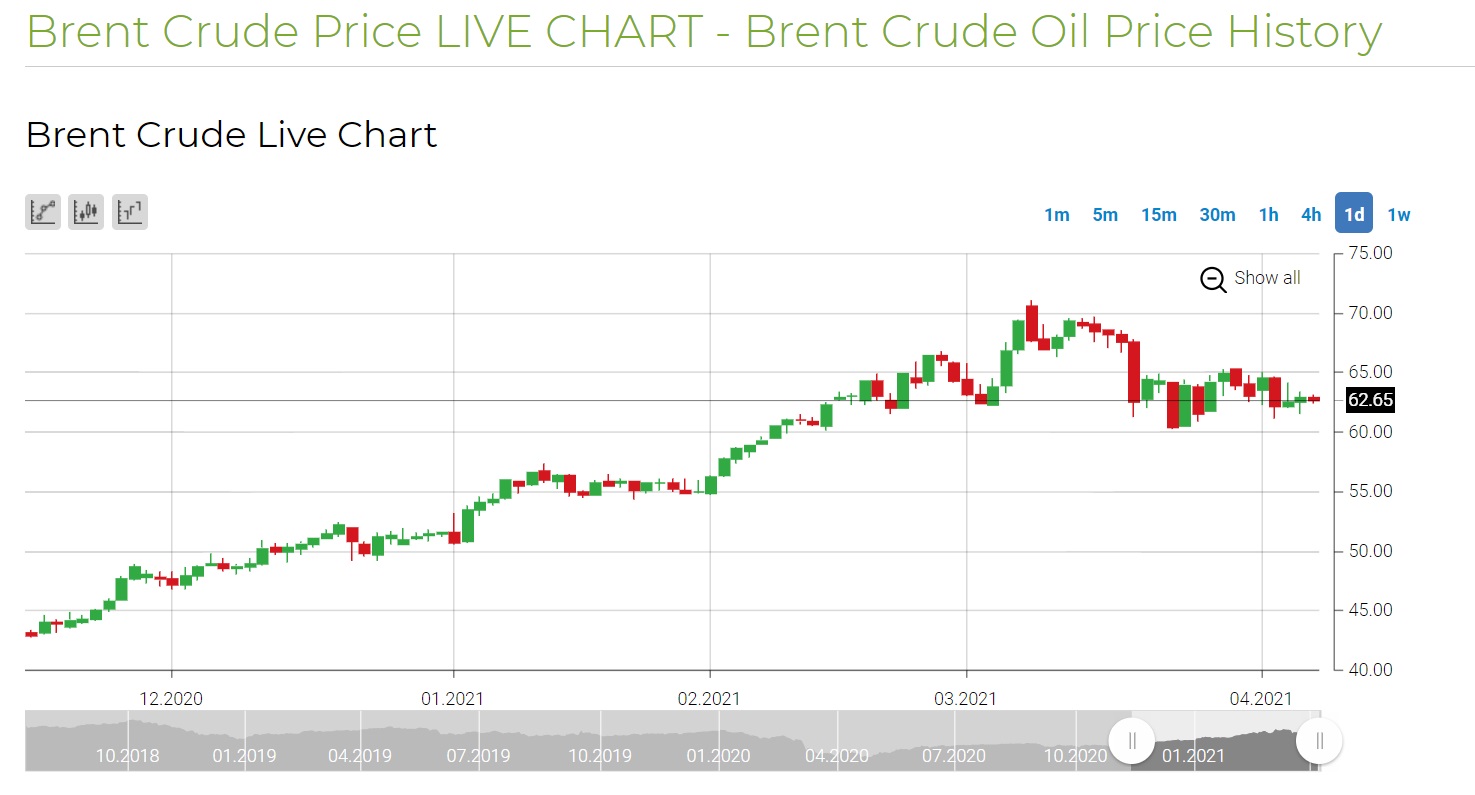Click the Brent Crude Price LIVE CHART heading

703,32
